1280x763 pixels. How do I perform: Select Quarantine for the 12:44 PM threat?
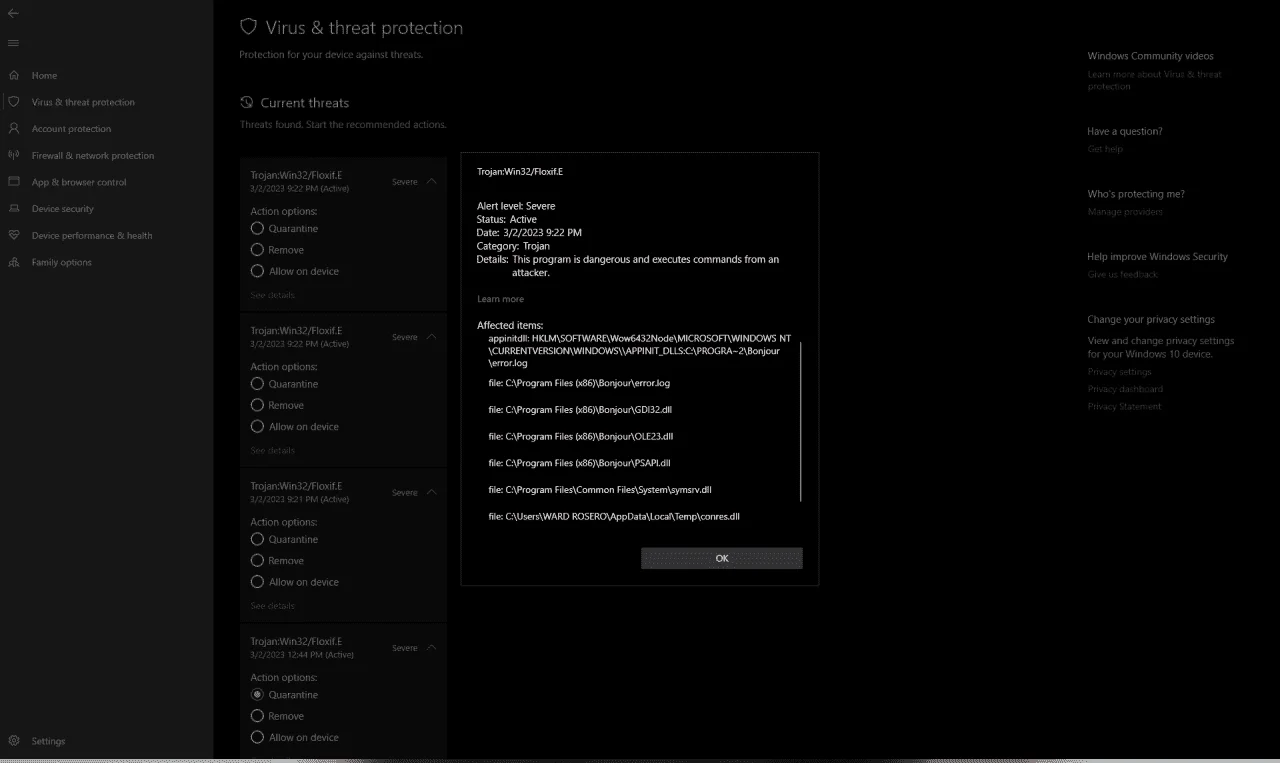257,694
